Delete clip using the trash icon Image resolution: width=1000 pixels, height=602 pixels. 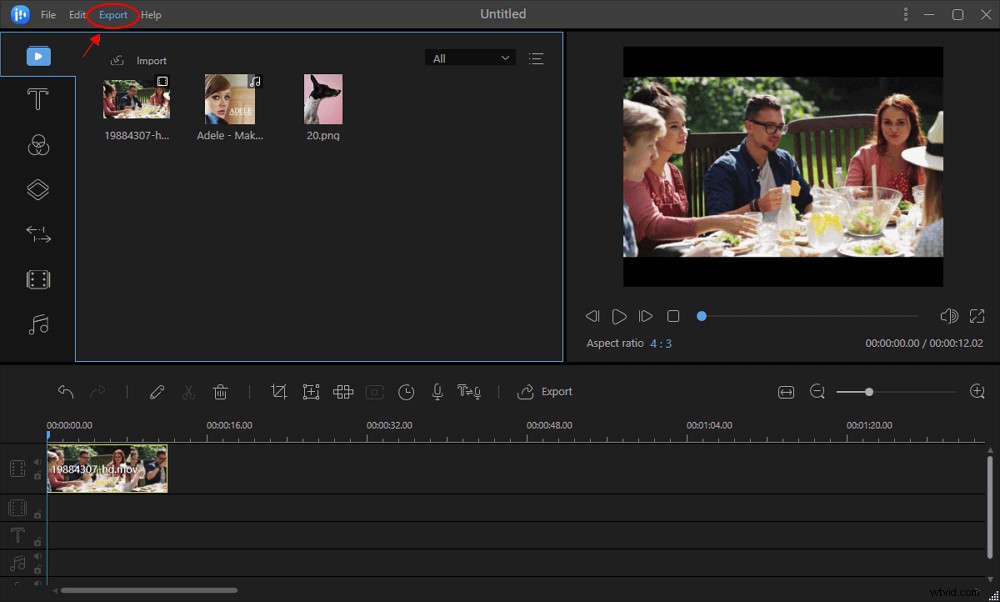[x=221, y=392]
